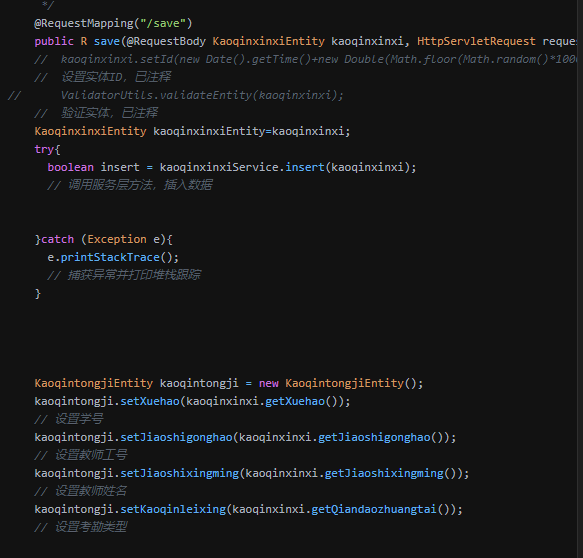Click the 'boolean insert' declaration
This screenshot has height=558, width=583.
[x=93, y=167]
